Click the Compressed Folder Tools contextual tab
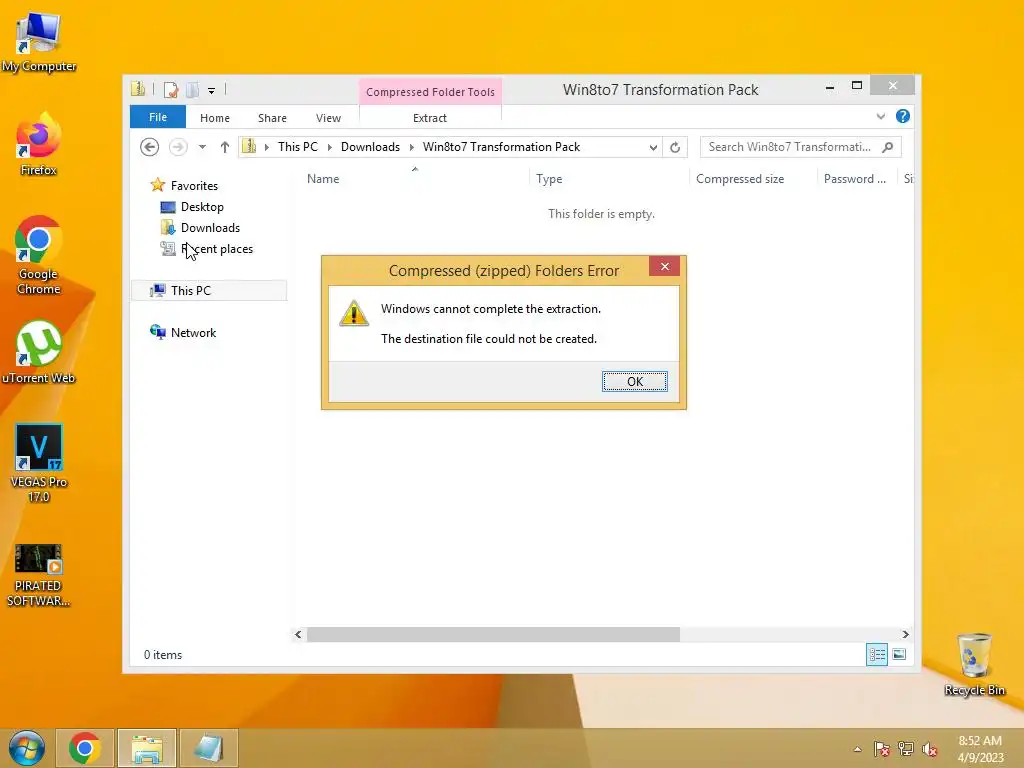 430,92
